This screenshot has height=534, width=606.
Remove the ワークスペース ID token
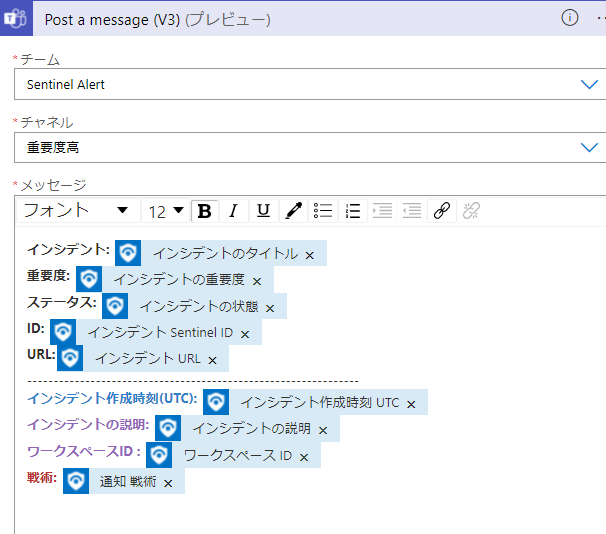click(x=304, y=457)
